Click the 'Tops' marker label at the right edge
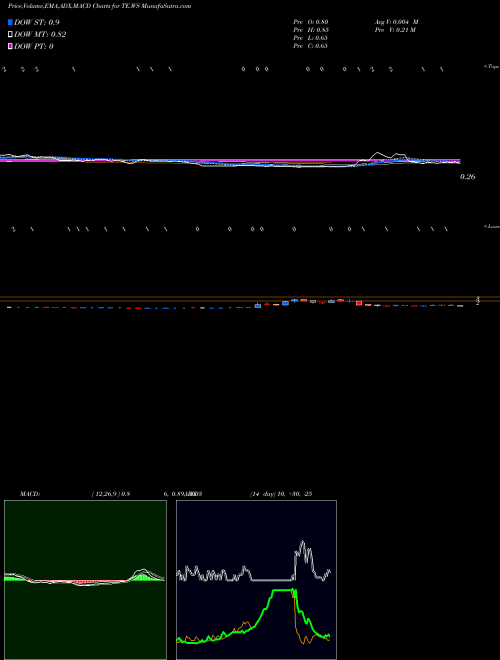This screenshot has height=660, width=500. point(491,67)
